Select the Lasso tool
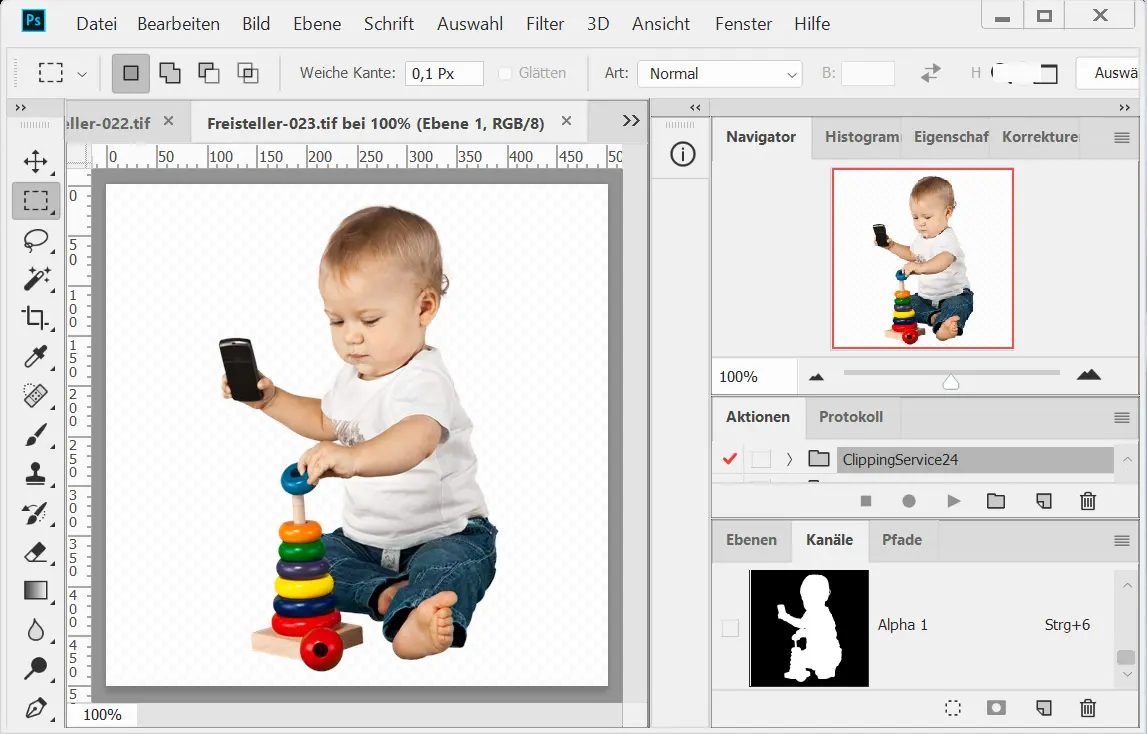1147x734 pixels. (x=36, y=240)
